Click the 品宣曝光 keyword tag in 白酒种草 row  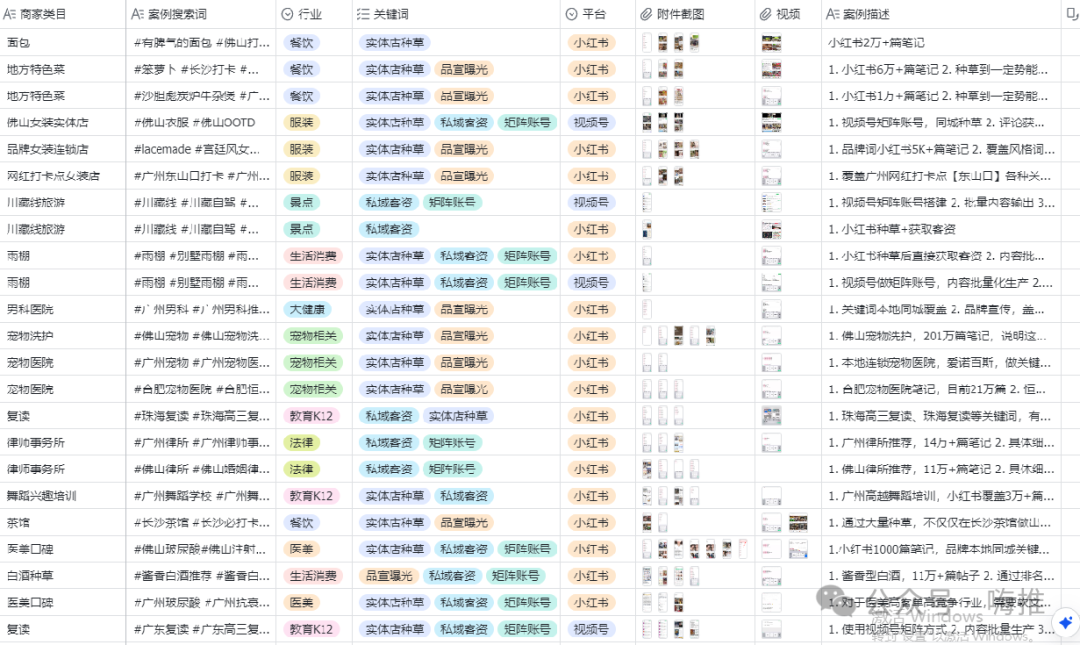(388, 576)
